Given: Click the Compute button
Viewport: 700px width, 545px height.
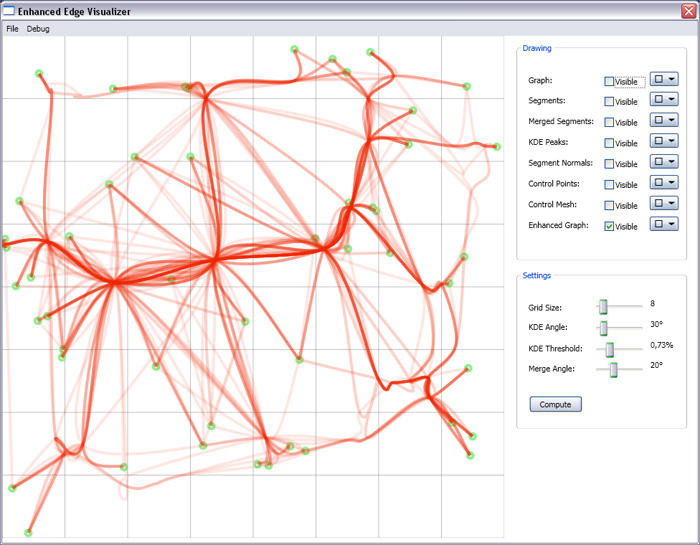Looking at the screenshot, I should point(555,404).
